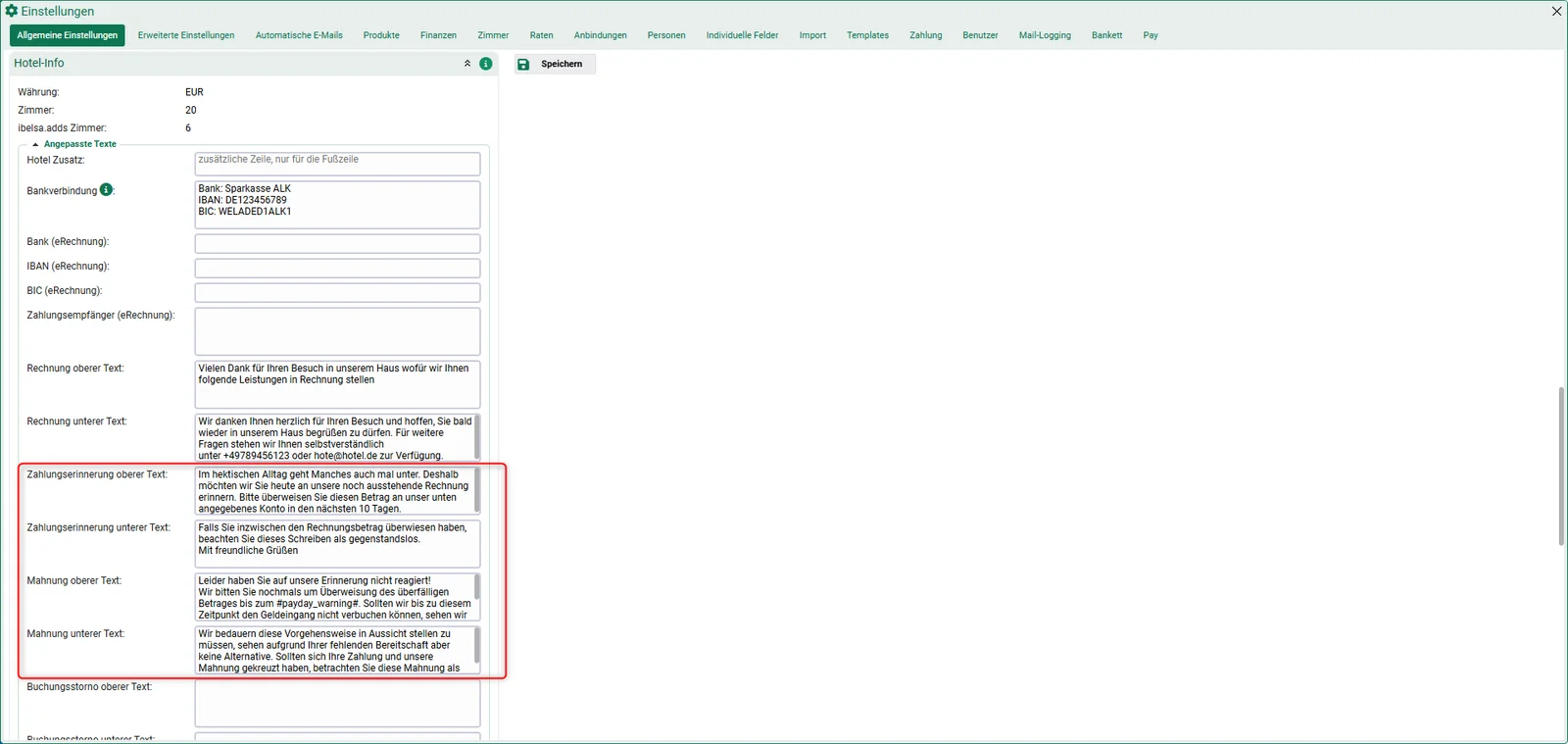Save settings with the Speichern button
This screenshot has width=1568, height=744.
point(555,64)
